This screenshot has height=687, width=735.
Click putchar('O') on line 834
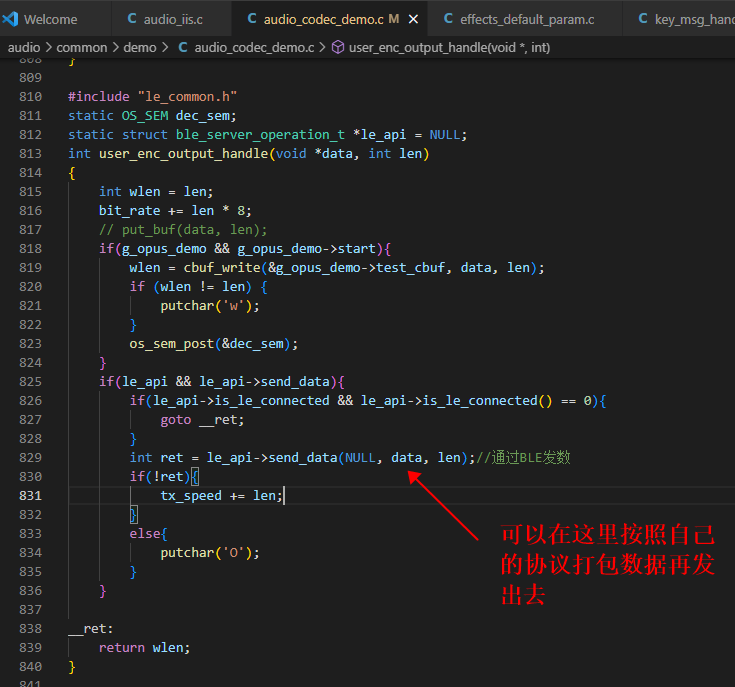(210, 553)
